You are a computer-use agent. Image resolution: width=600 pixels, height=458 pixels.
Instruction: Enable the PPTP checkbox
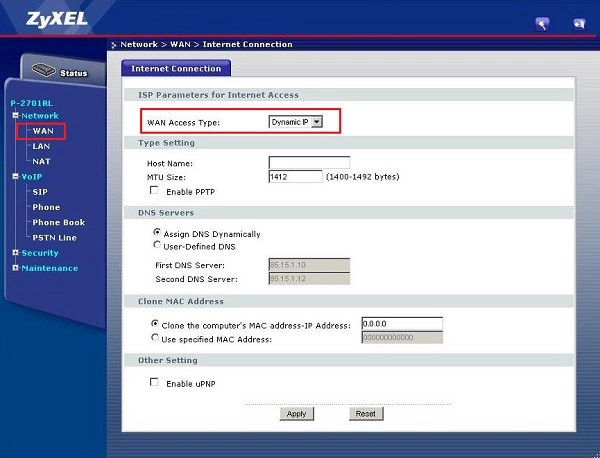[x=154, y=190]
